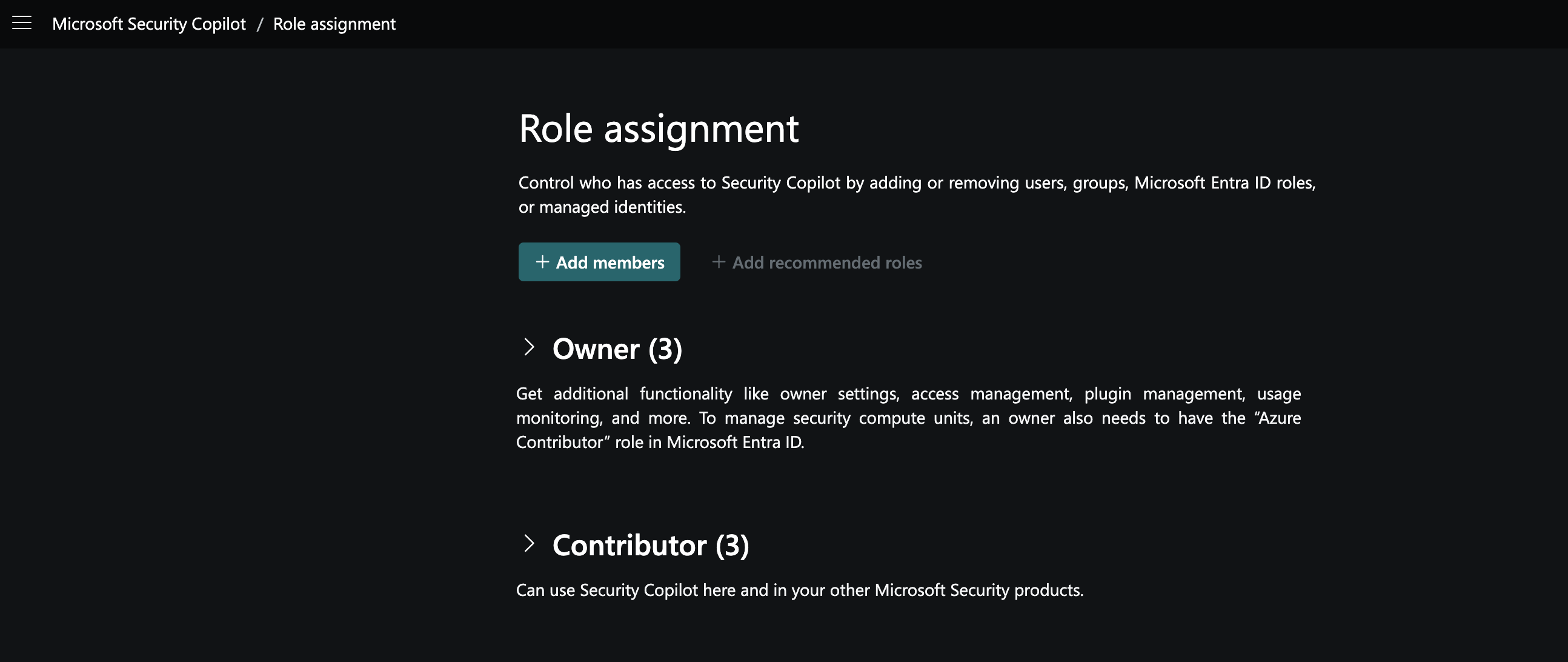Click 'usage monitoring' text in Owner description
This screenshot has width=1568, height=662.
1278,394
